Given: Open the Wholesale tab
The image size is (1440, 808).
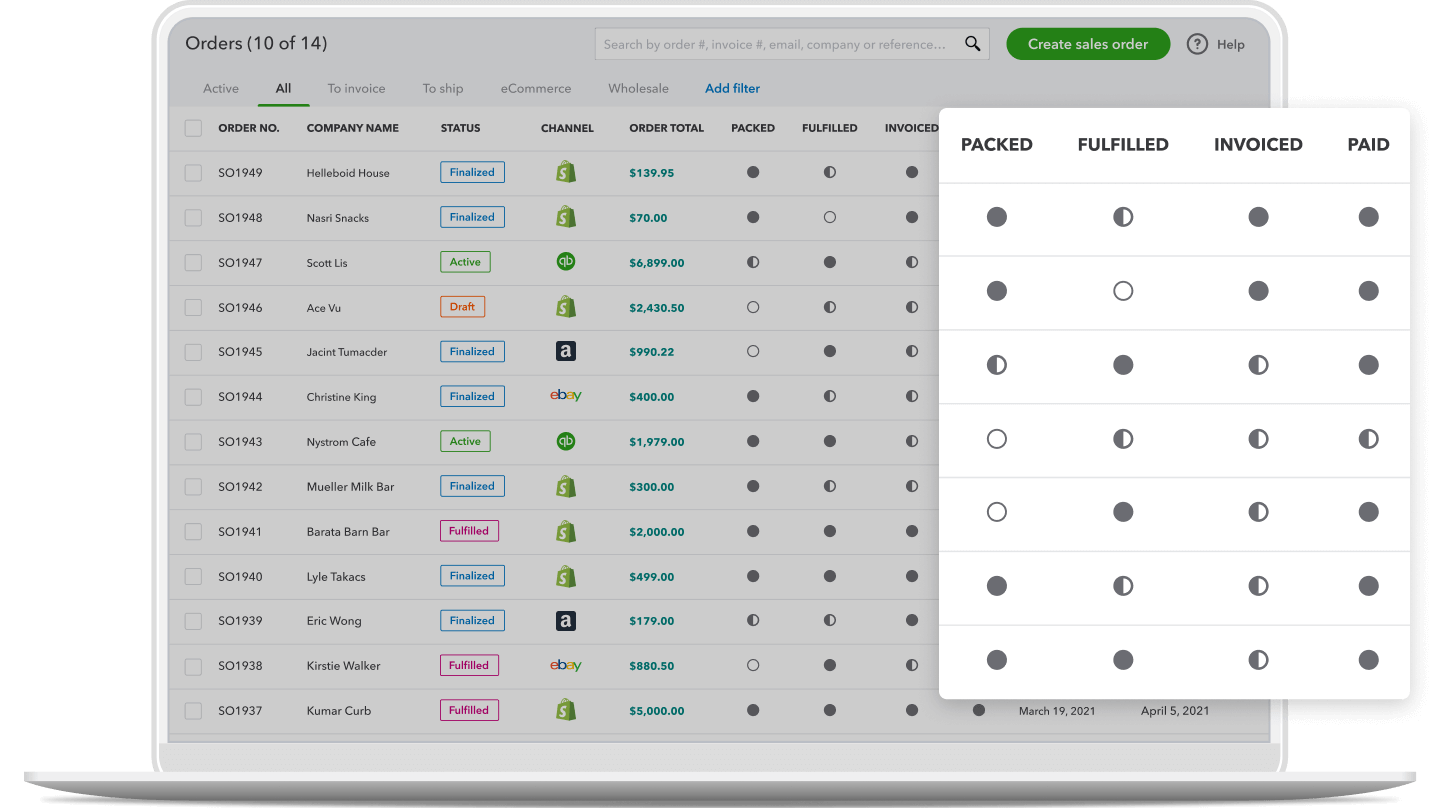Looking at the screenshot, I should point(639,88).
